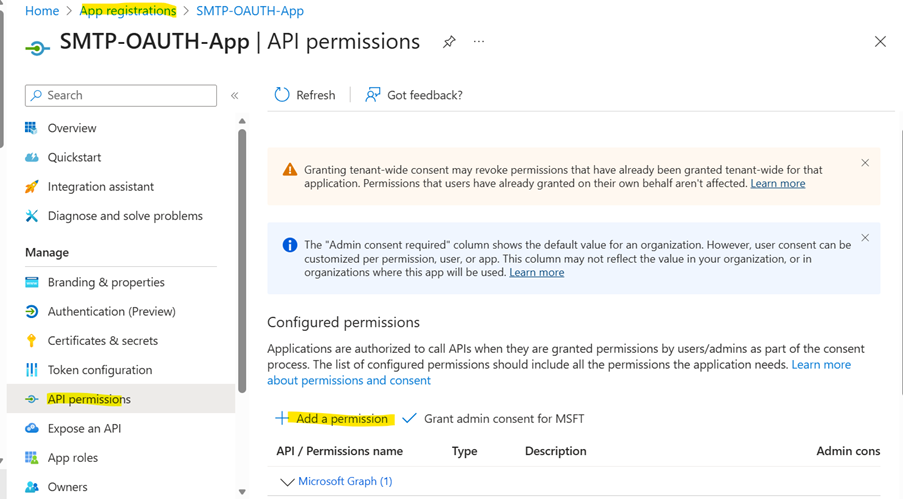The height and width of the screenshot is (499, 903).
Task: Click the SMTP-OAUTH-App logo icon in title
Action: click(x=37, y=48)
